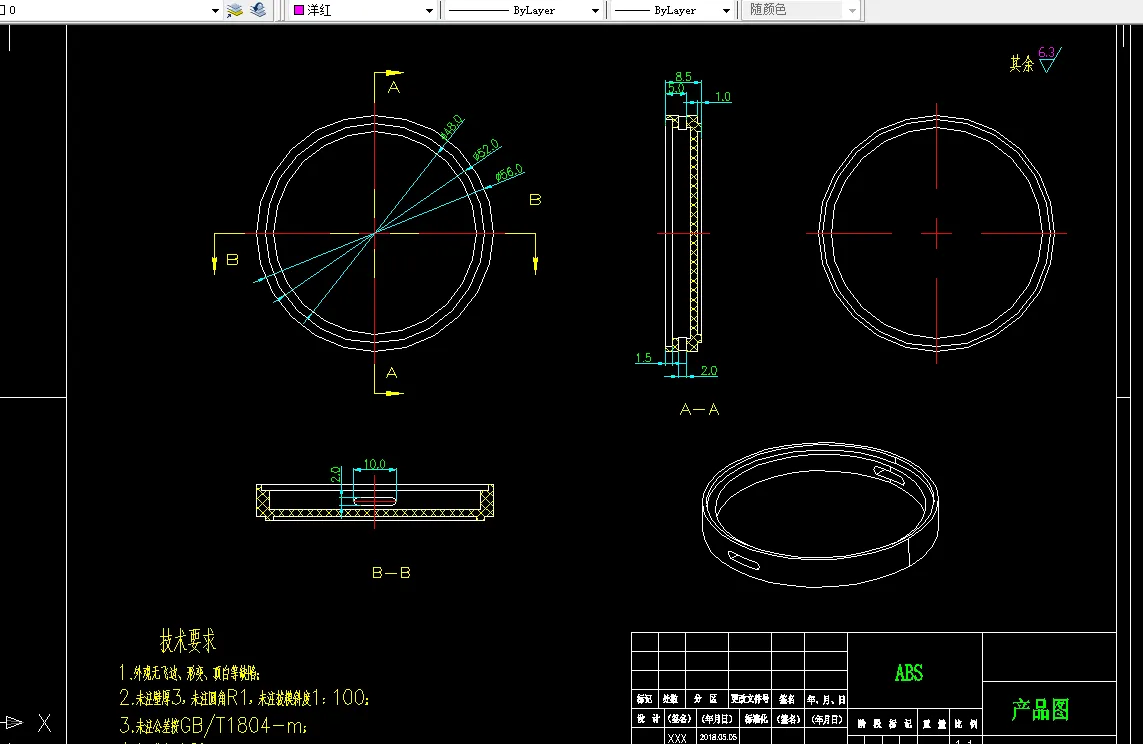Click the UCS X-axis arrow icon

click(14, 722)
